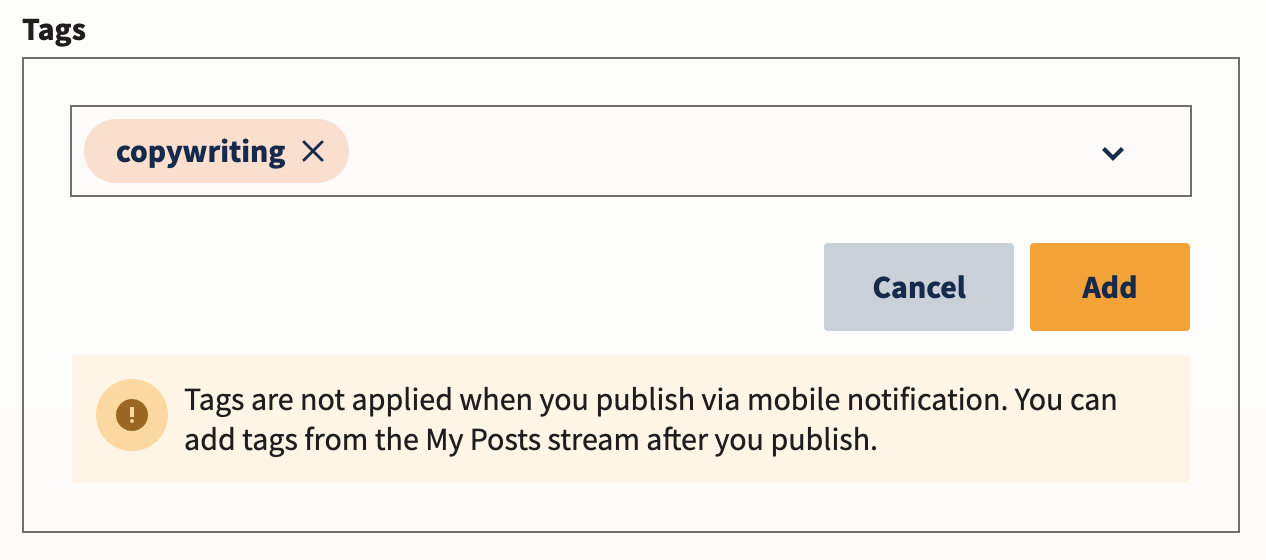Click inside the tags combo box border
The width and height of the screenshot is (1266, 560).
tap(630, 152)
